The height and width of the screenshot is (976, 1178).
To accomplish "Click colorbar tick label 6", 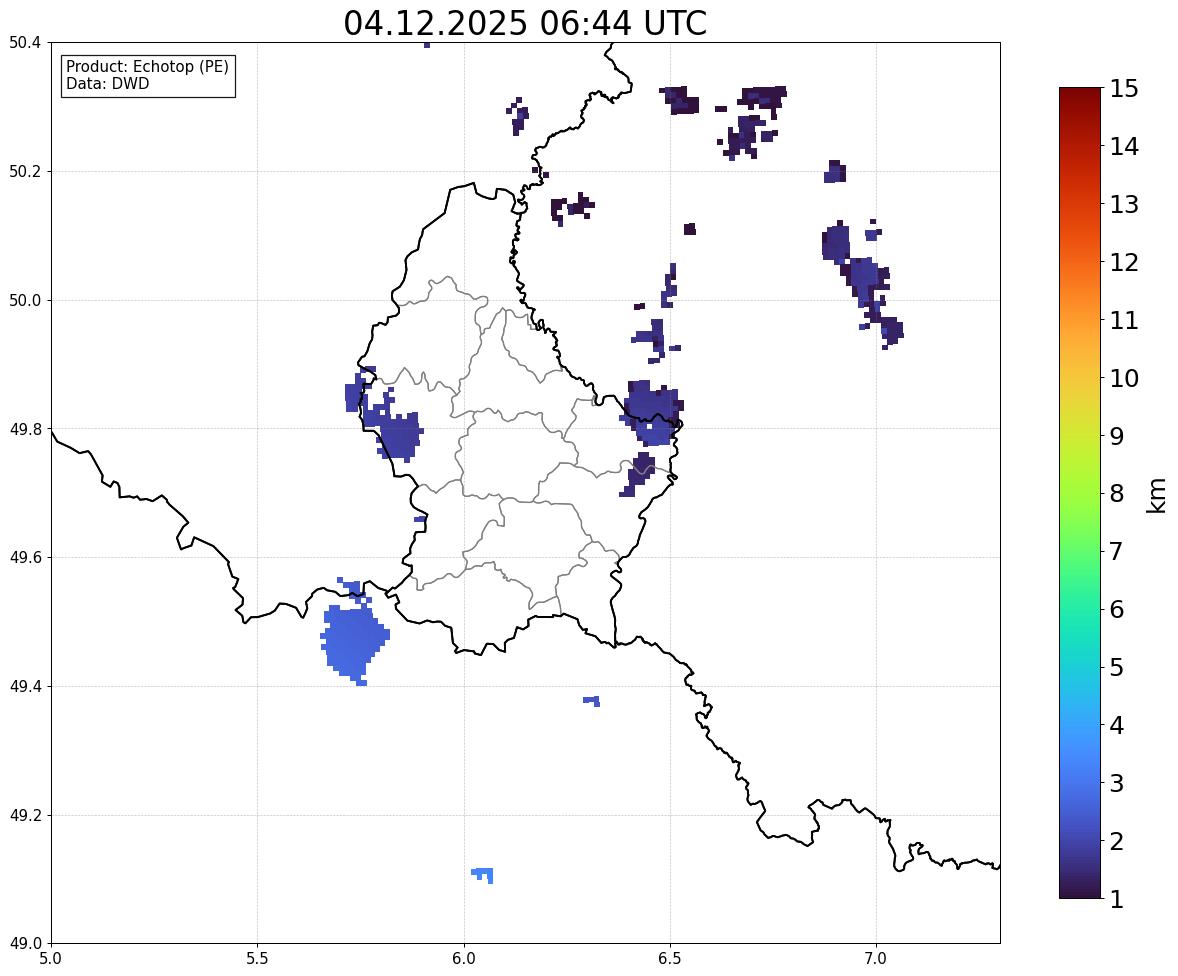I will pos(1117,609).
